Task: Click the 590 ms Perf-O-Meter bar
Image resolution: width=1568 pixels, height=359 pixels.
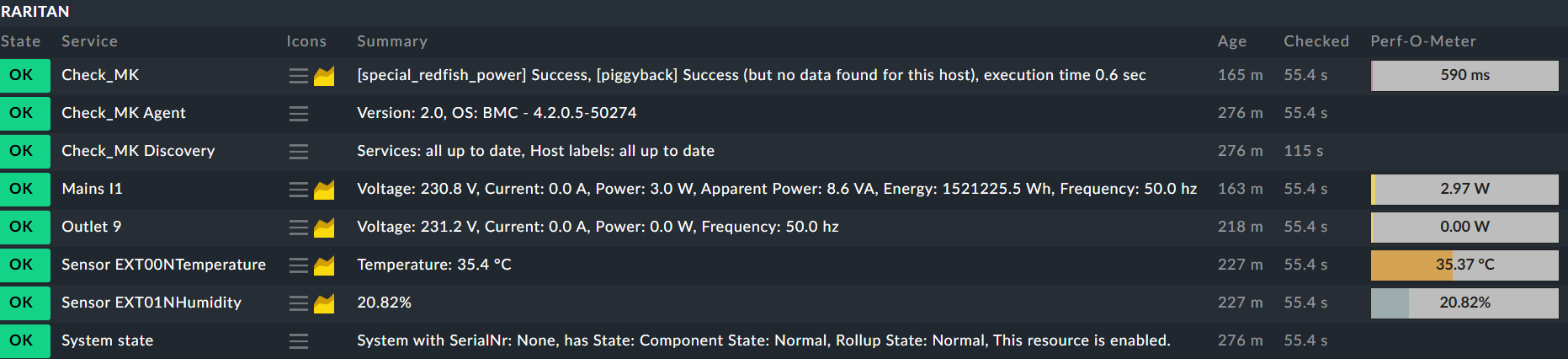Action: [x=1464, y=75]
